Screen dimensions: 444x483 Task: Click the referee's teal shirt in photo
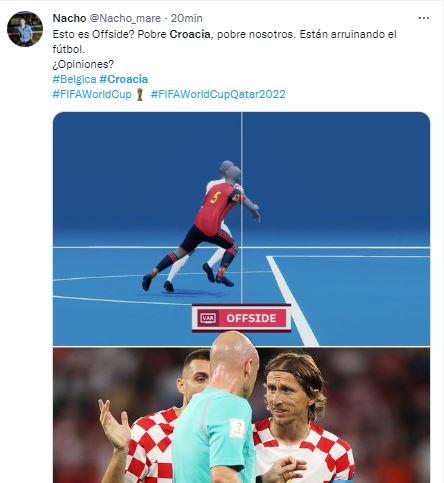pyautogui.click(x=213, y=437)
